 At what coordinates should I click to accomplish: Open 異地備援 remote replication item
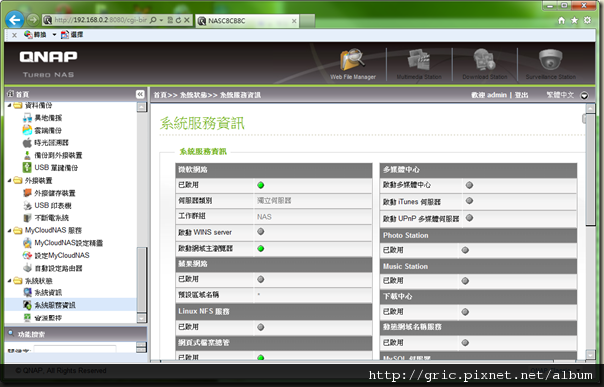42,118
